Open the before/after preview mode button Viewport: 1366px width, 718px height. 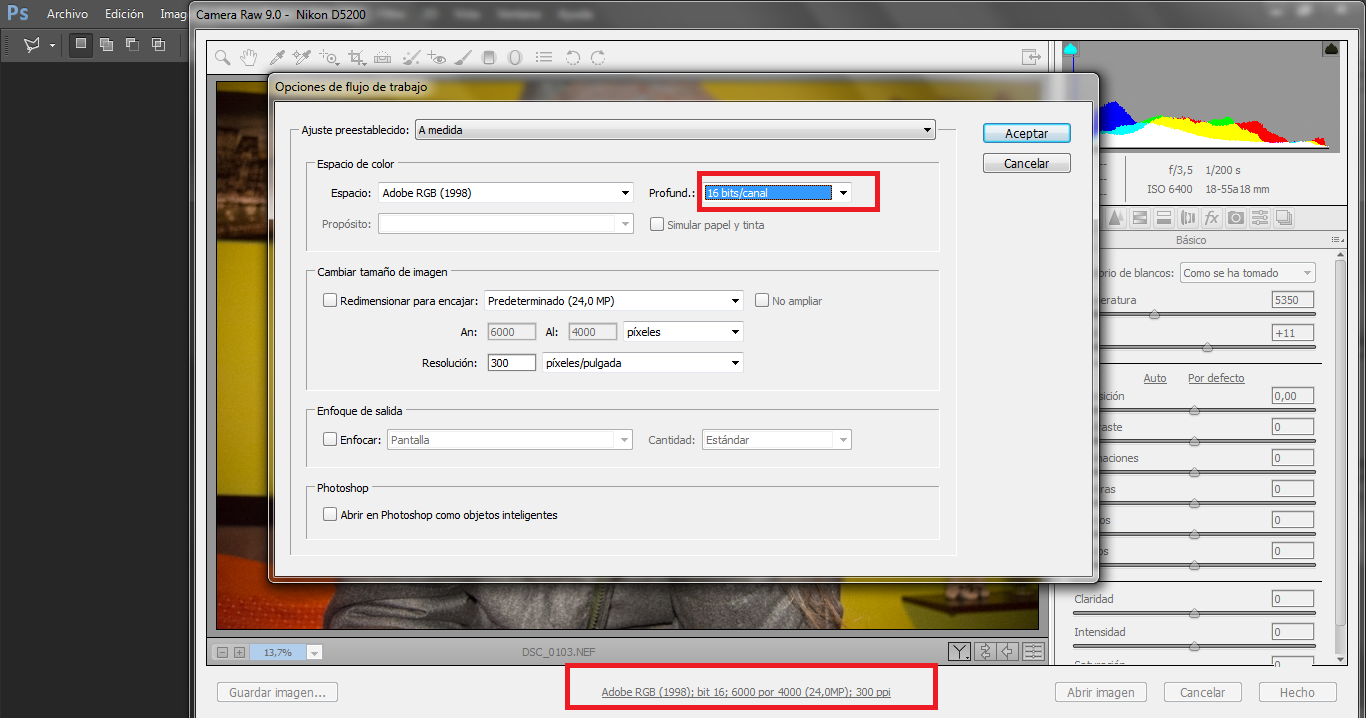(960, 652)
